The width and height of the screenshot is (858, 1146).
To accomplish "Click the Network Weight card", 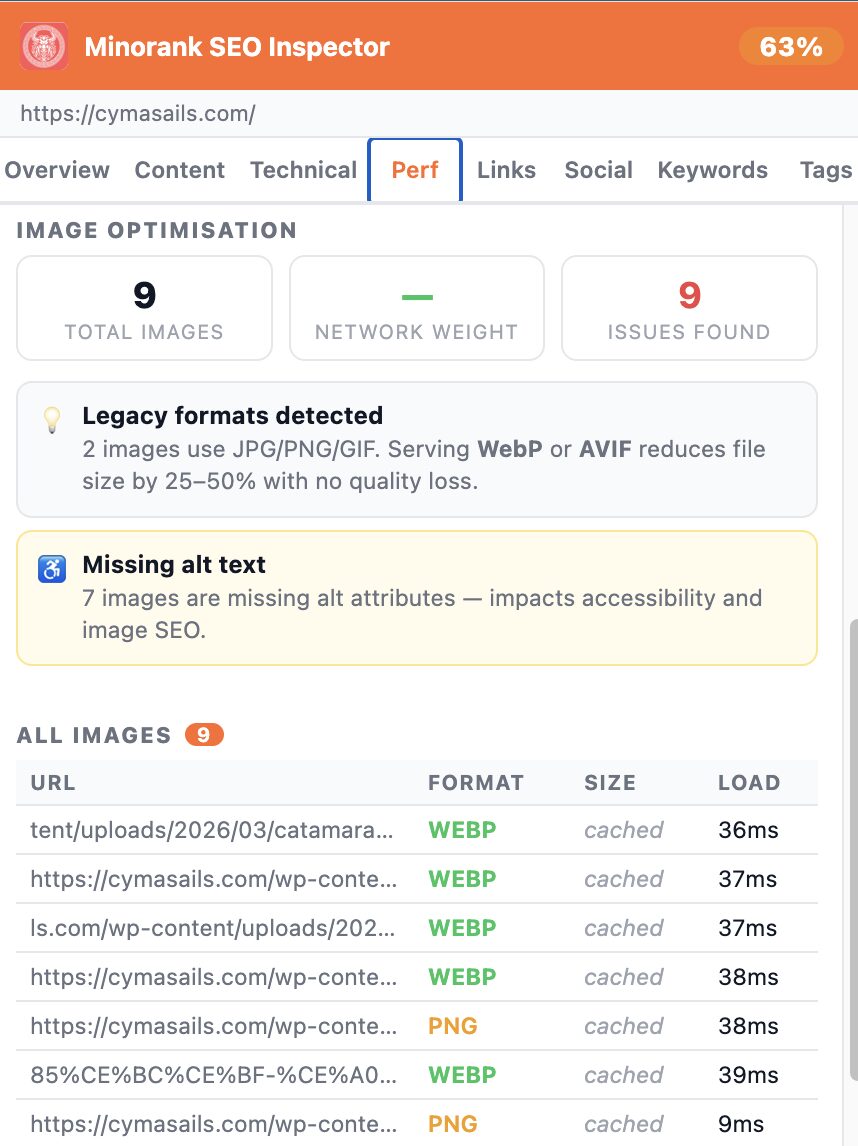I will click(x=417, y=308).
